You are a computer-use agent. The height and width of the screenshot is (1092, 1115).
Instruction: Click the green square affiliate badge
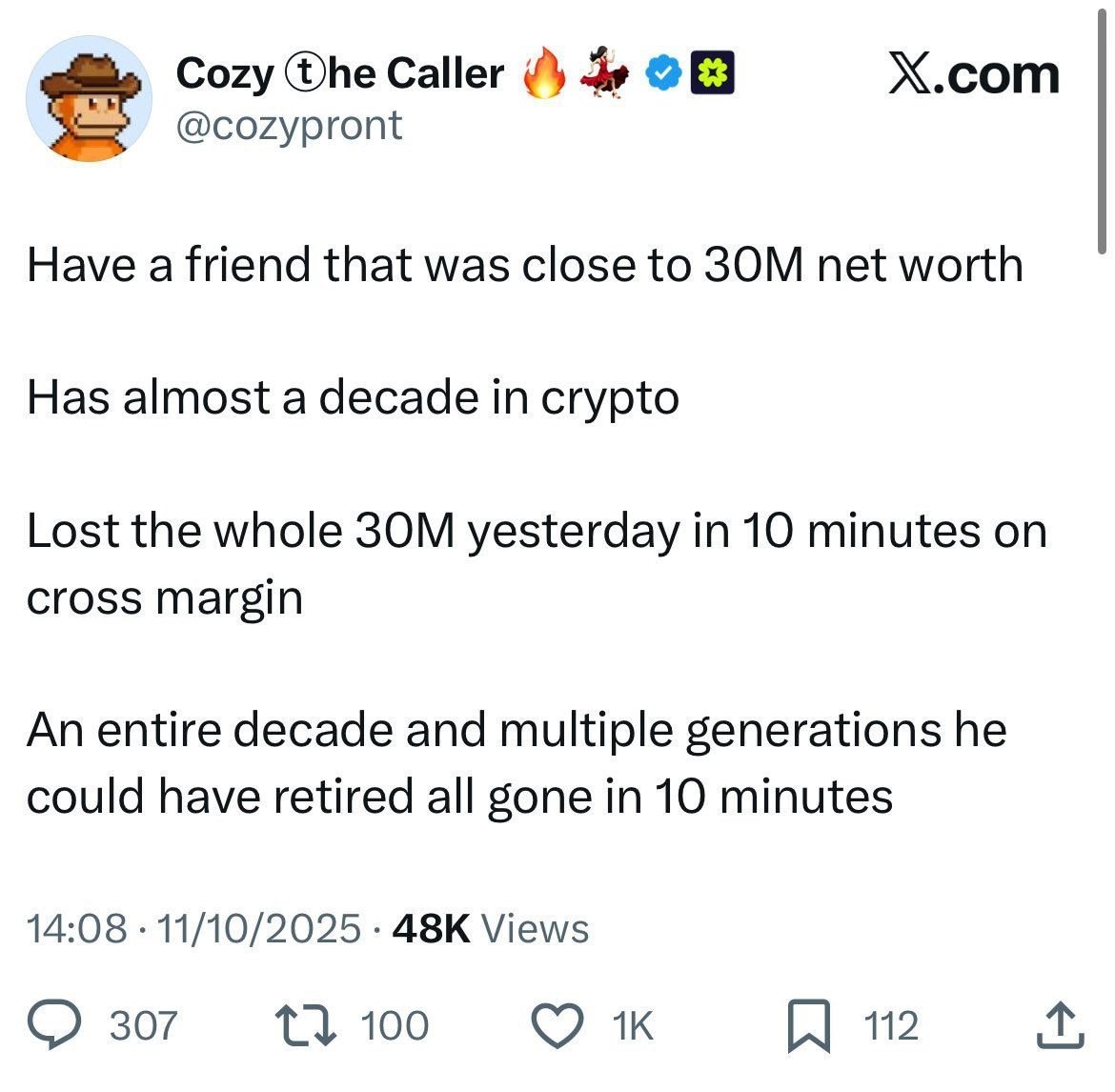[x=713, y=73]
